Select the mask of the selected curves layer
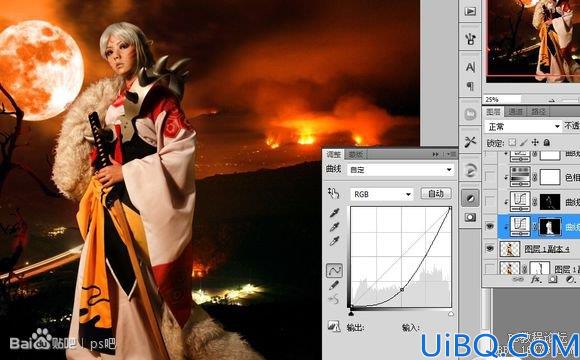The width and height of the screenshot is (580, 360). tap(550, 226)
